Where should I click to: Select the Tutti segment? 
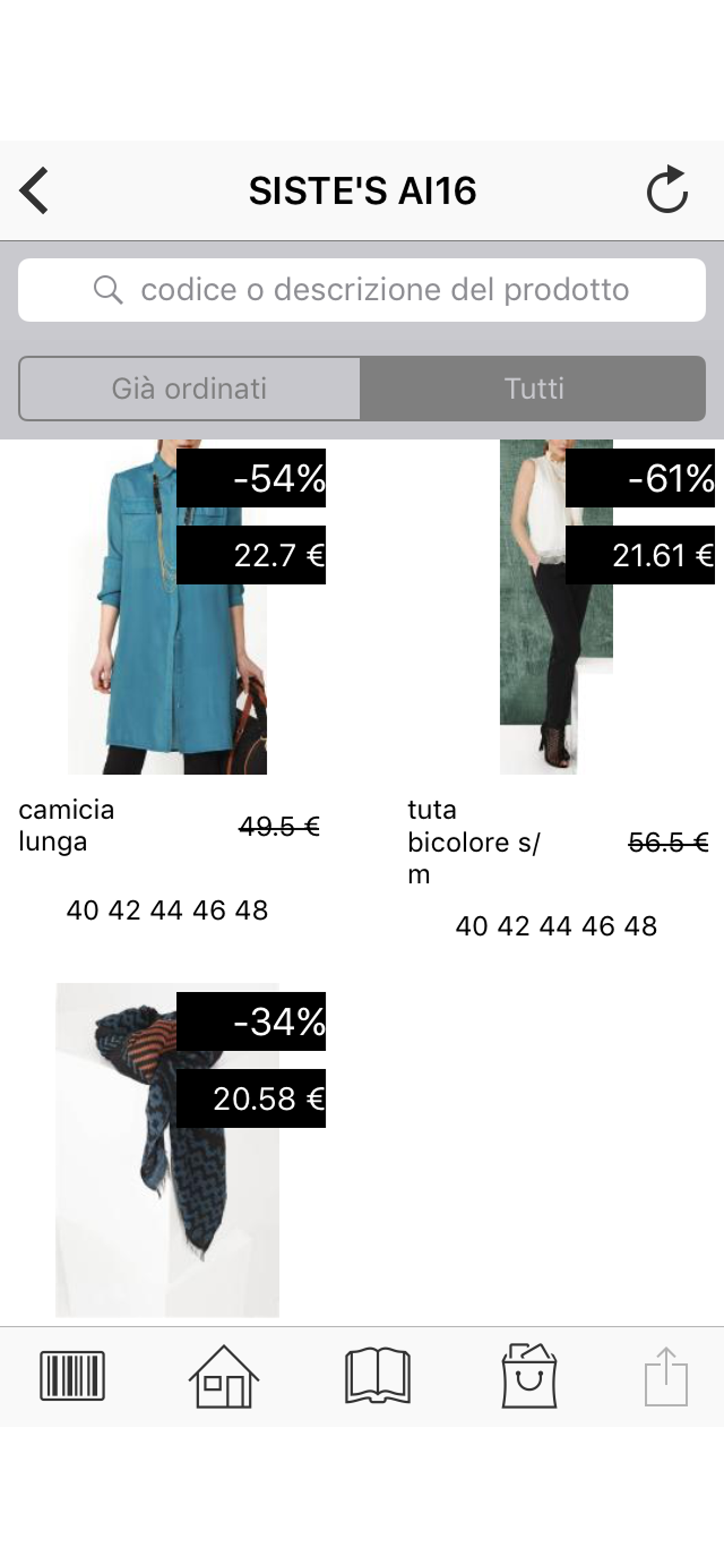coord(533,388)
